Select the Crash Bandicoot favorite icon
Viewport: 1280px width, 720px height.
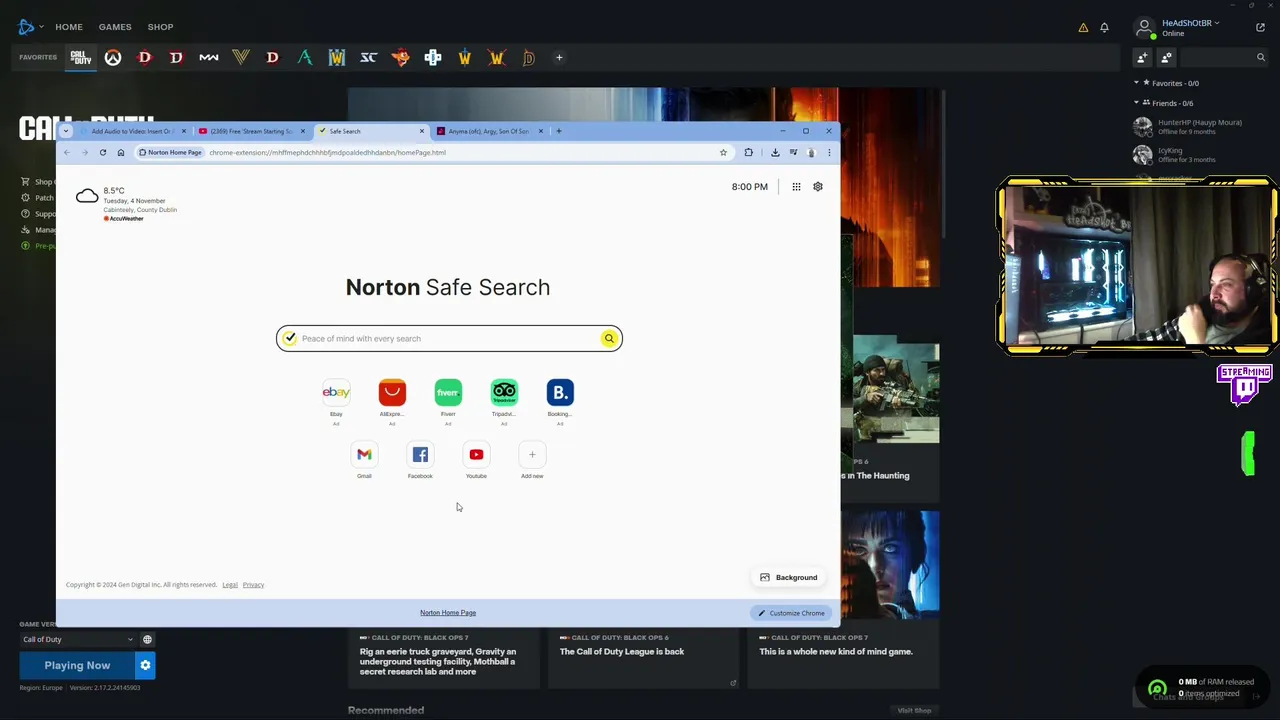click(400, 58)
